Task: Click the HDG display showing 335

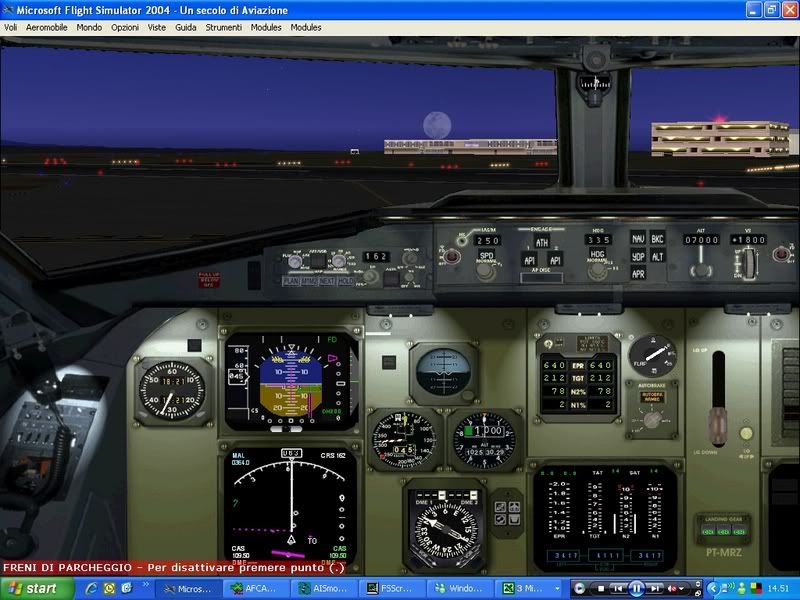Action: tap(598, 239)
